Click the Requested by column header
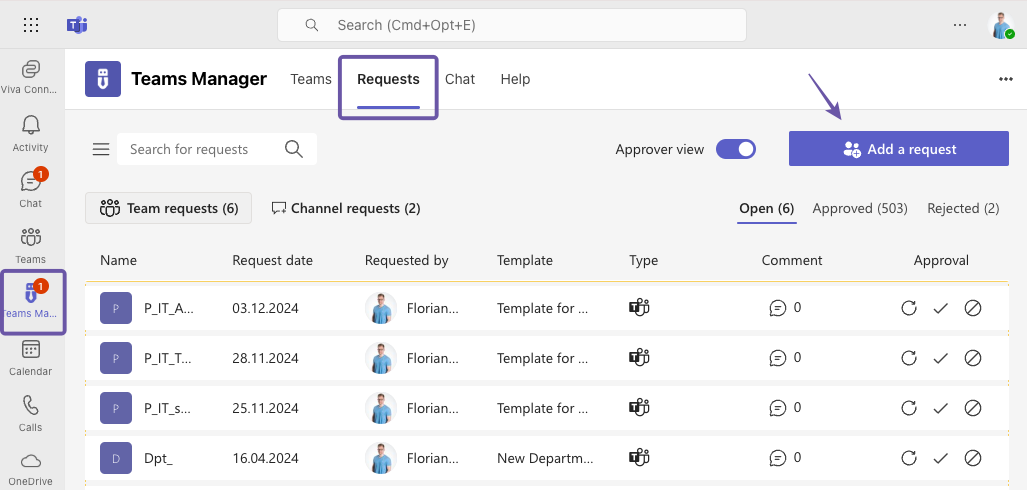This screenshot has width=1027, height=490. pyautogui.click(x=407, y=260)
